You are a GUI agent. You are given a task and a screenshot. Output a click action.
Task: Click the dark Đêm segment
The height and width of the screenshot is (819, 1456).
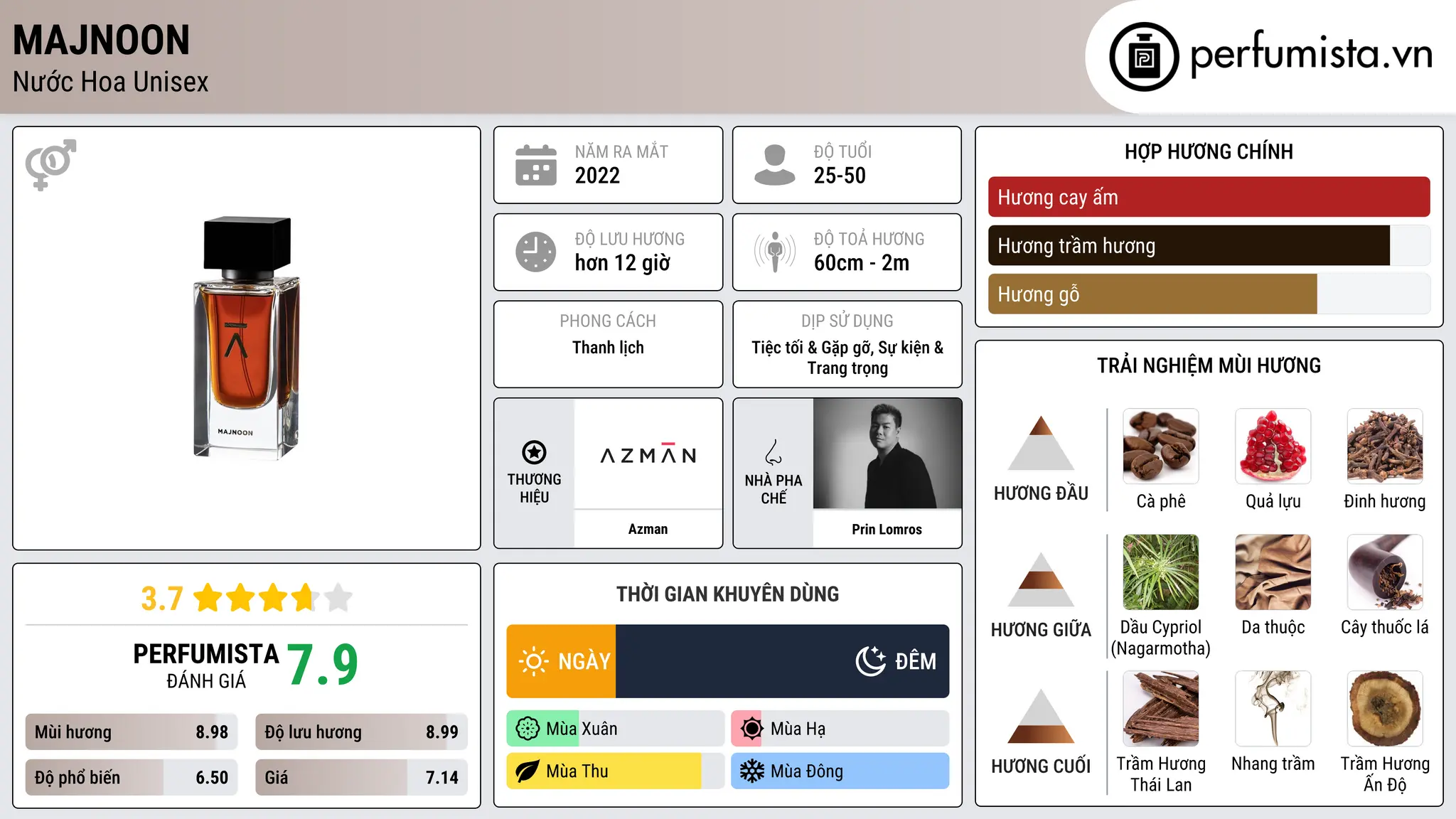(782, 661)
